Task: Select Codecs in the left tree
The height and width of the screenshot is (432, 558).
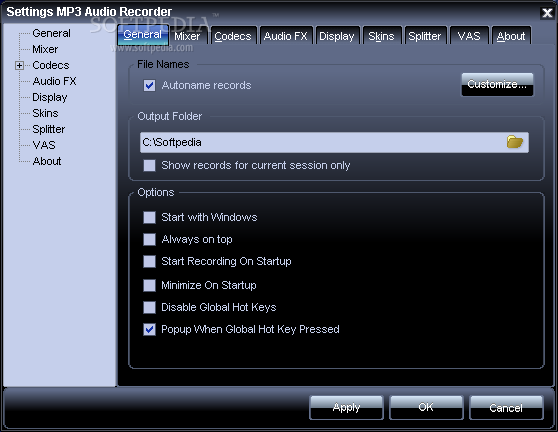Action: coord(51,65)
